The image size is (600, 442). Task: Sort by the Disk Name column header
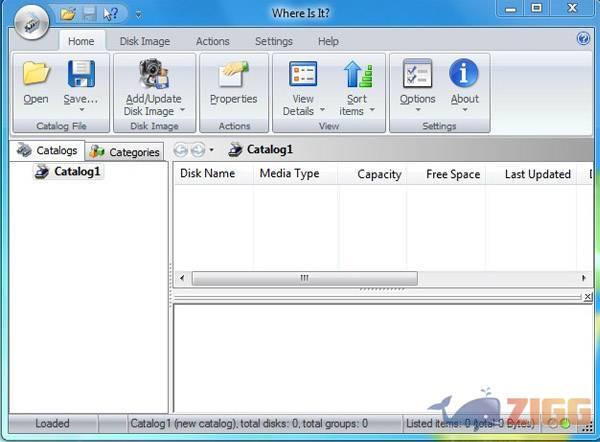tap(207, 174)
